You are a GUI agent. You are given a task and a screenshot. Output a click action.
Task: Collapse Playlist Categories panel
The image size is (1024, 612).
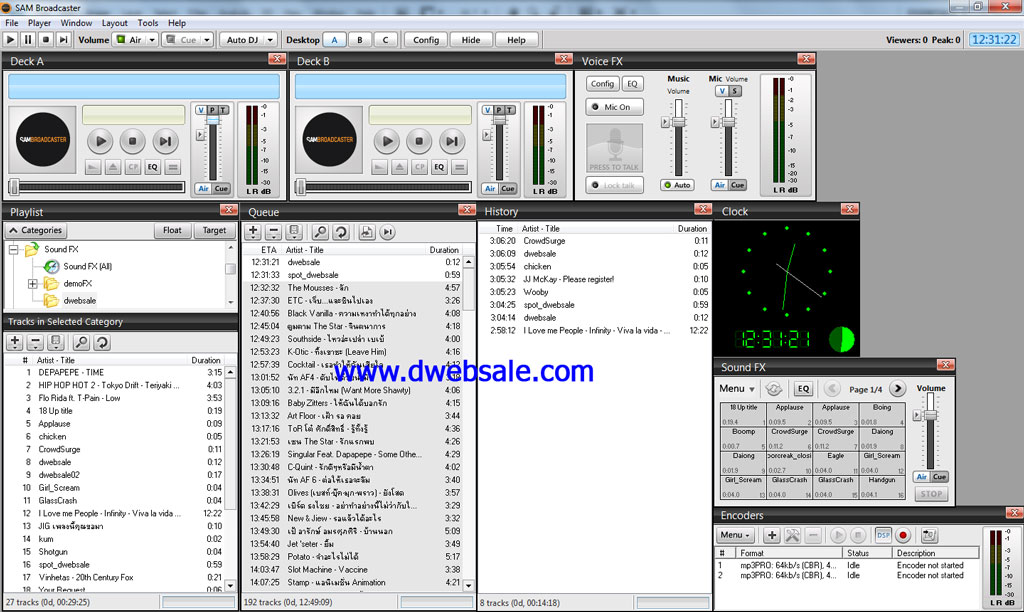pyautogui.click(x=35, y=231)
